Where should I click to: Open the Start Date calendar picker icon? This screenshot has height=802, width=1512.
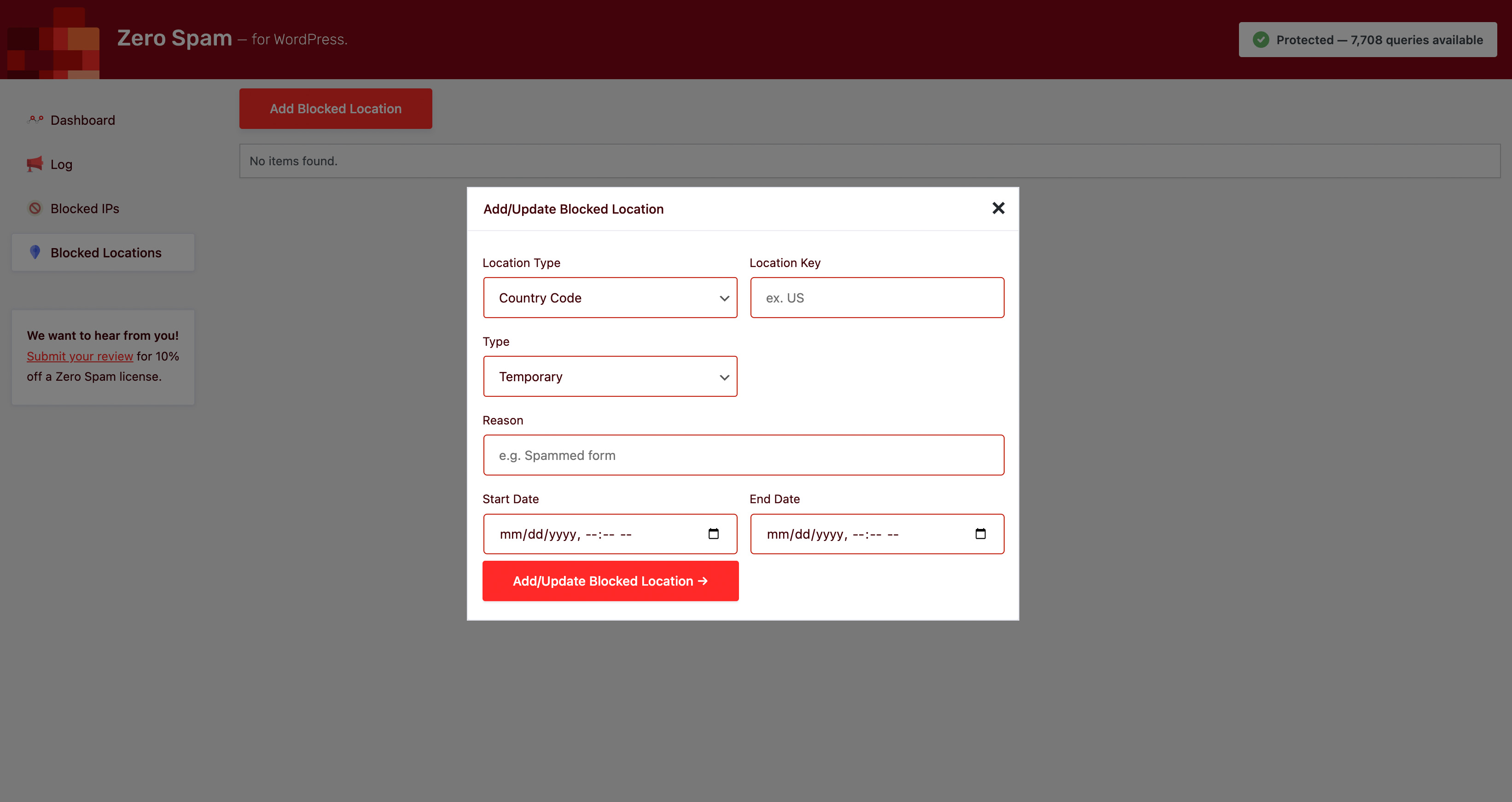[714, 534]
